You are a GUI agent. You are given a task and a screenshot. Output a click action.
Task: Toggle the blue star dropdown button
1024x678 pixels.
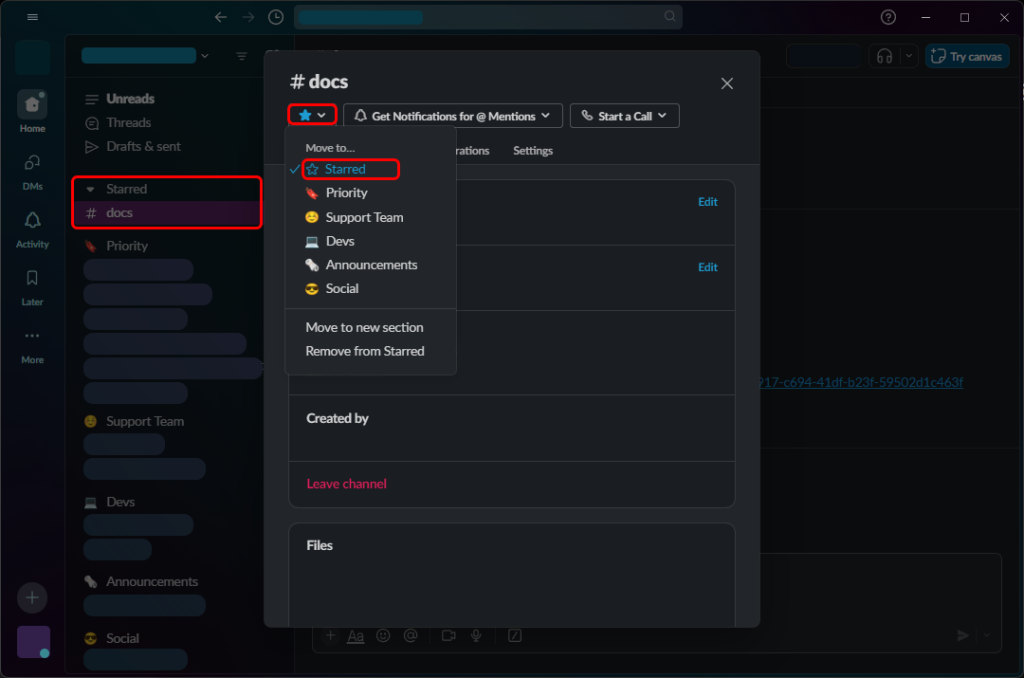(x=312, y=116)
